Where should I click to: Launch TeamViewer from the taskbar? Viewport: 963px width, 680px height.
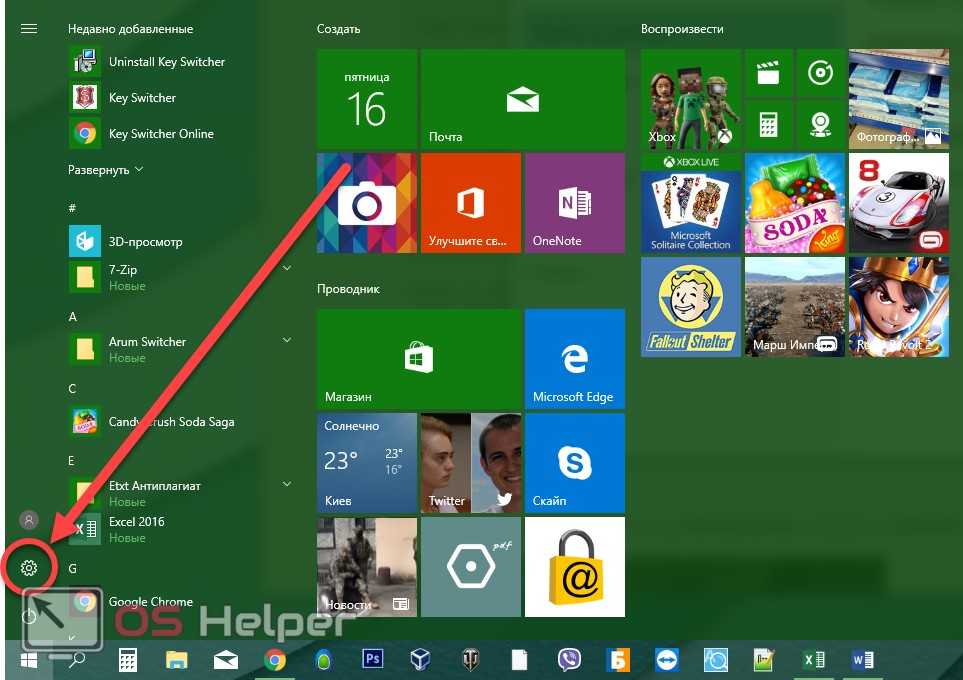click(666, 659)
